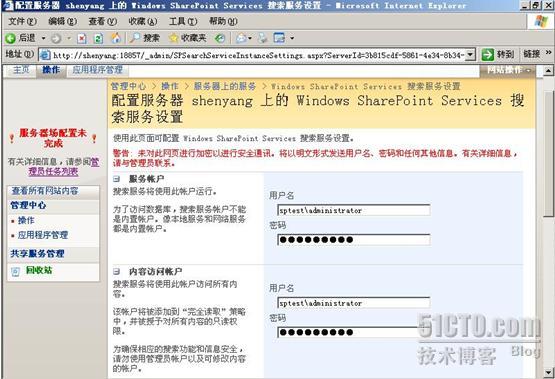Click the Print icon in the toolbar
This screenshot has width=555, height=379.
[263, 38]
